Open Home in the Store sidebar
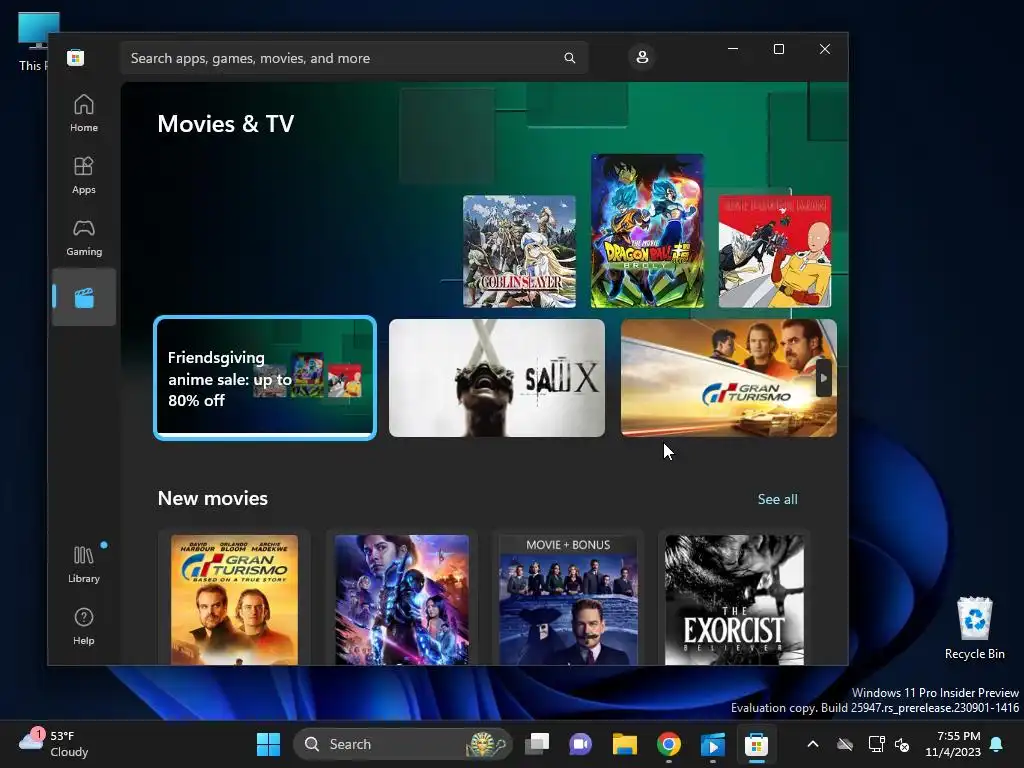 [84, 113]
